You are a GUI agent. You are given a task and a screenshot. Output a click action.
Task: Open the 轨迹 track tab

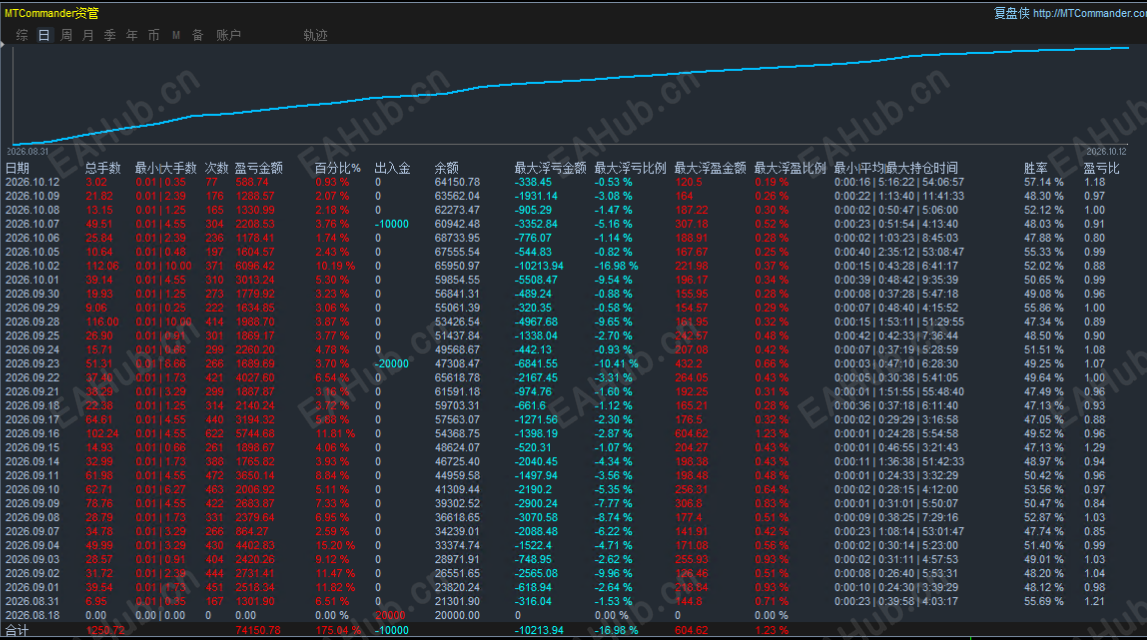coord(315,35)
